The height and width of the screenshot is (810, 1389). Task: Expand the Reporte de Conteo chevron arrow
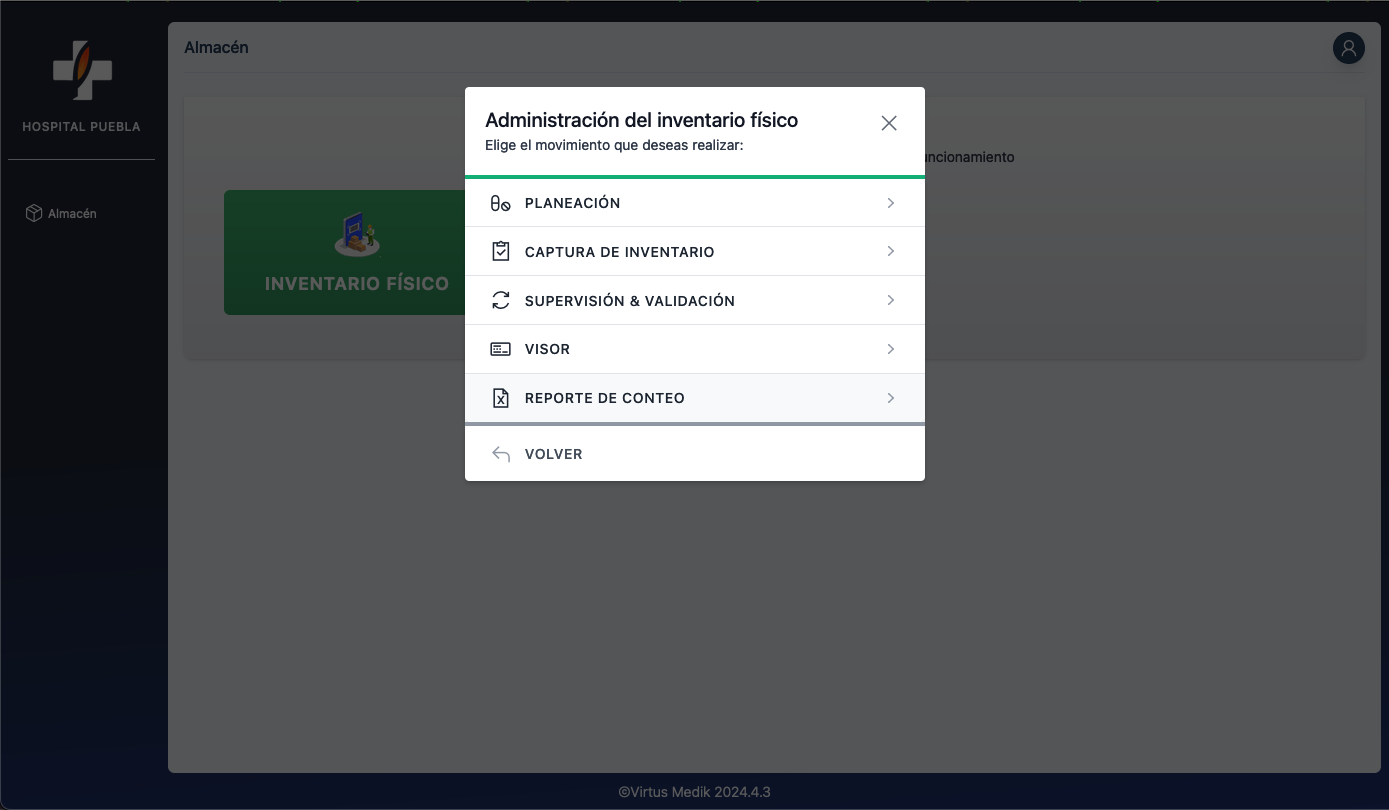tap(890, 398)
